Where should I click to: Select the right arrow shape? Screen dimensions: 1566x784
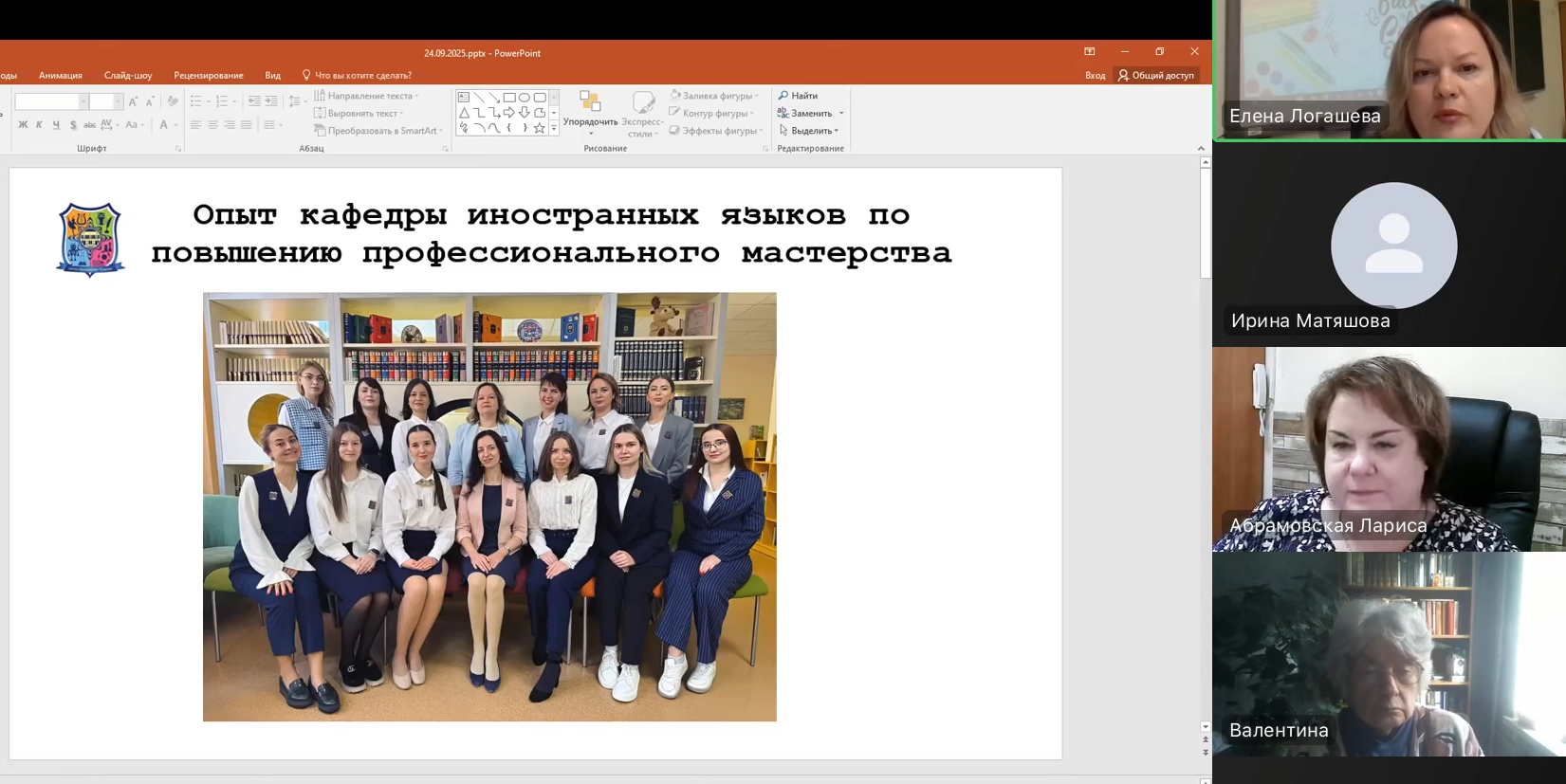509,113
